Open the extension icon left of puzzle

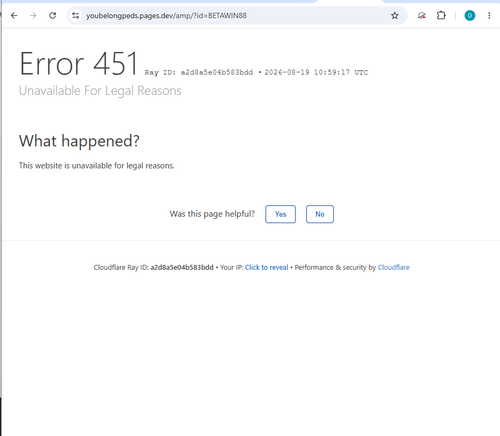pos(422,15)
